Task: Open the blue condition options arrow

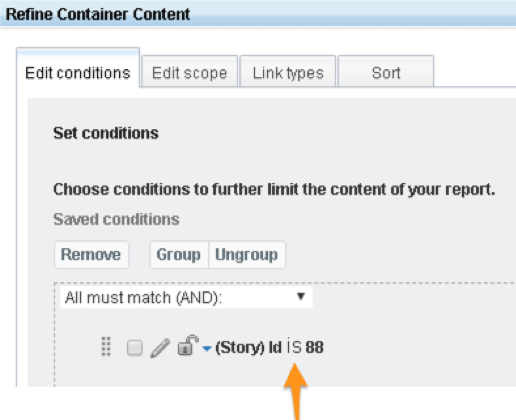Action: 207,349
